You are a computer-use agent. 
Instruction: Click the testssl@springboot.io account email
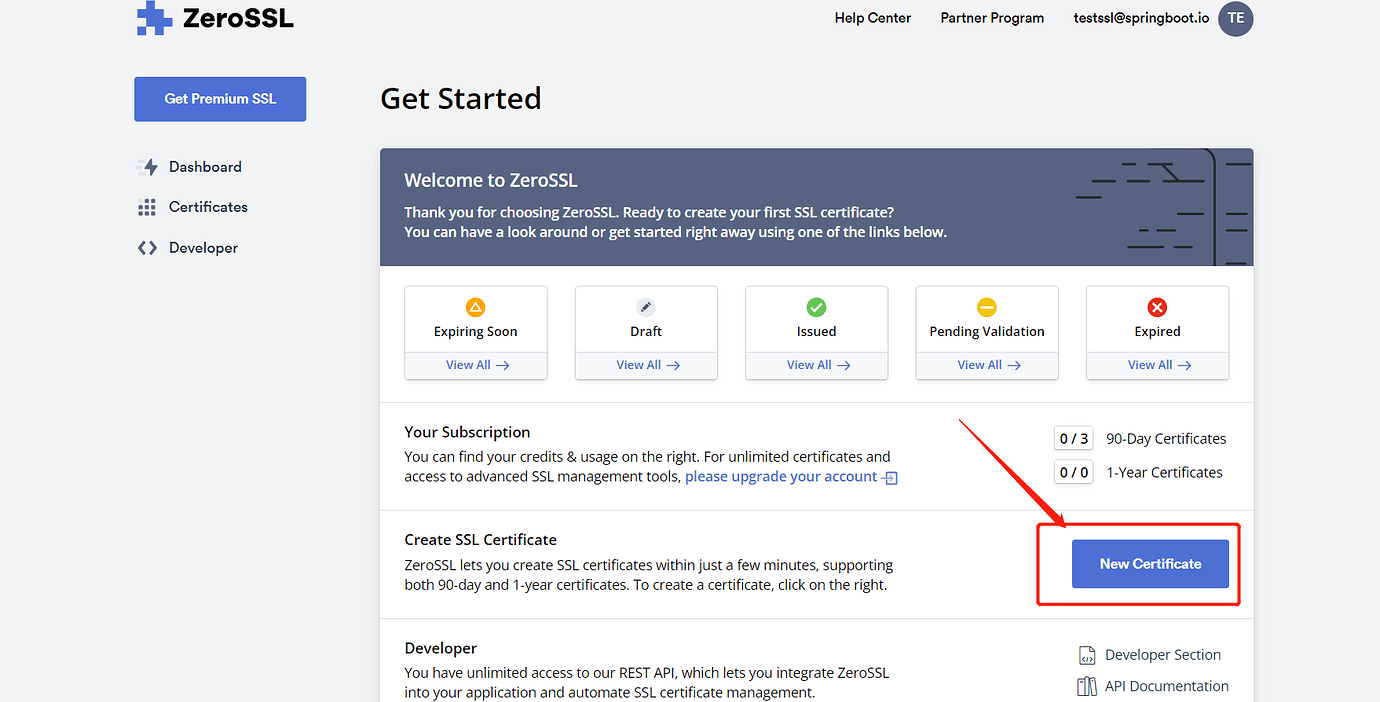(1141, 18)
